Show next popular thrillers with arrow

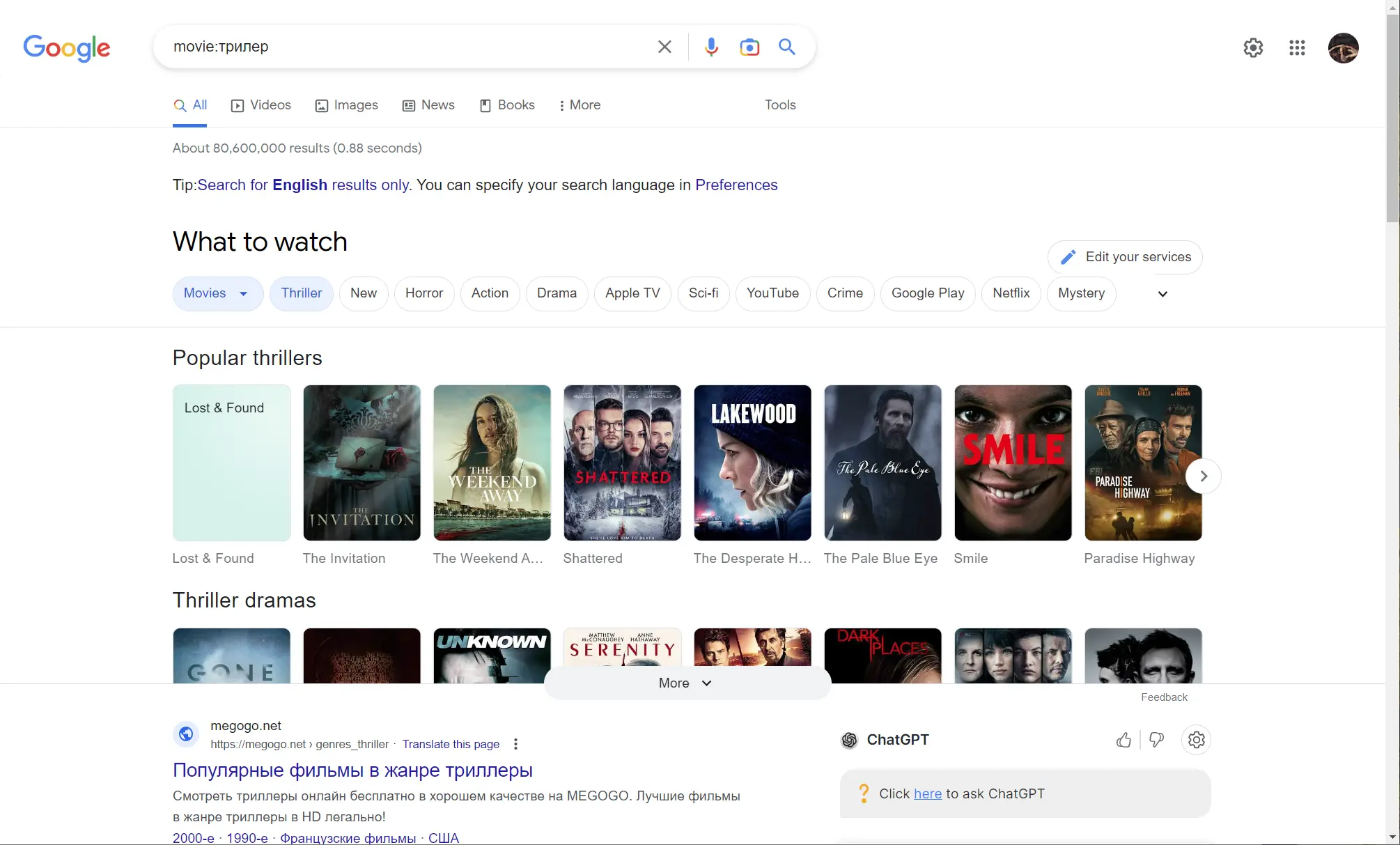pyautogui.click(x=1203, y=476)
